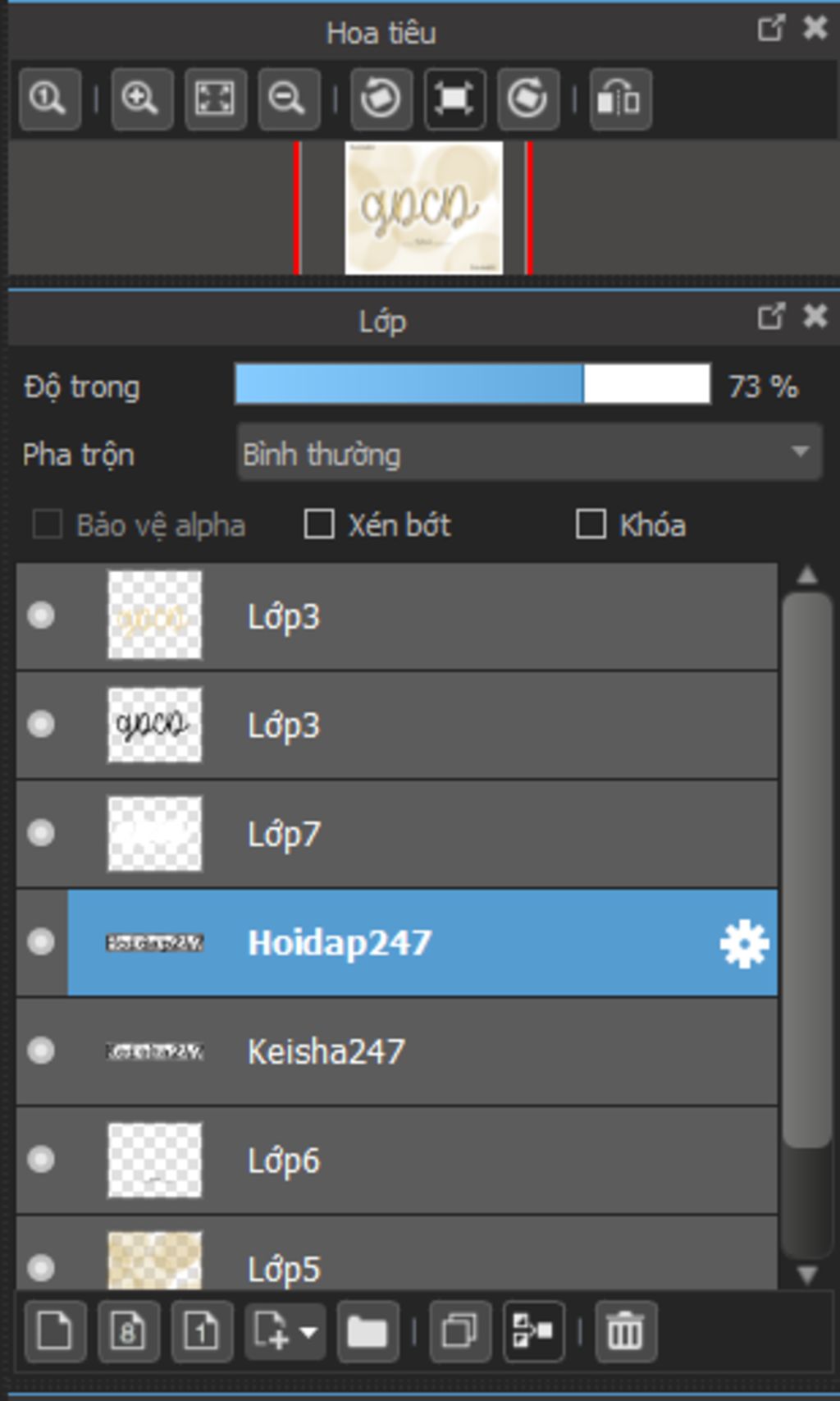Reset the canvas rotation
Screen dimensions: 840x1401
454,99
